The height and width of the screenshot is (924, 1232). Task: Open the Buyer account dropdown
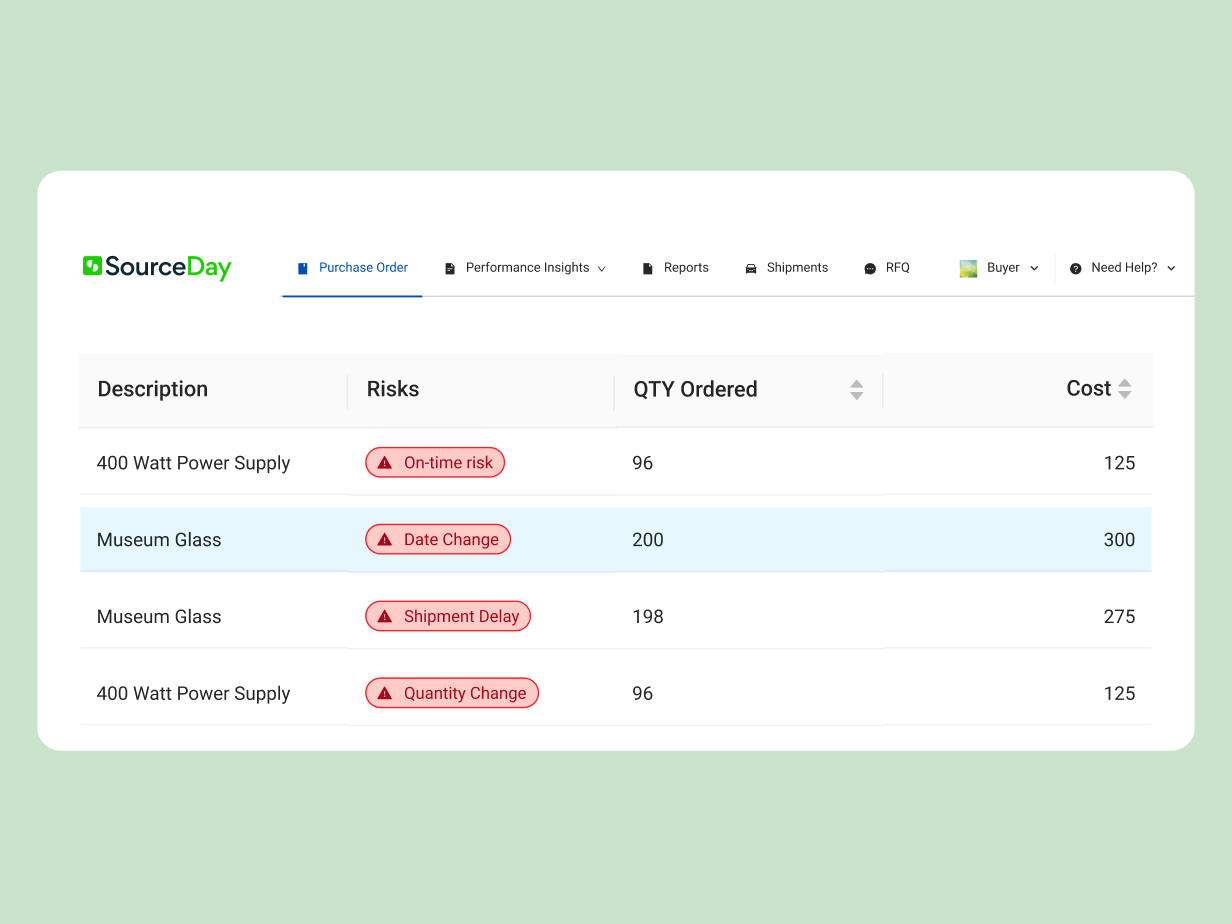(x=1034, y=268)
